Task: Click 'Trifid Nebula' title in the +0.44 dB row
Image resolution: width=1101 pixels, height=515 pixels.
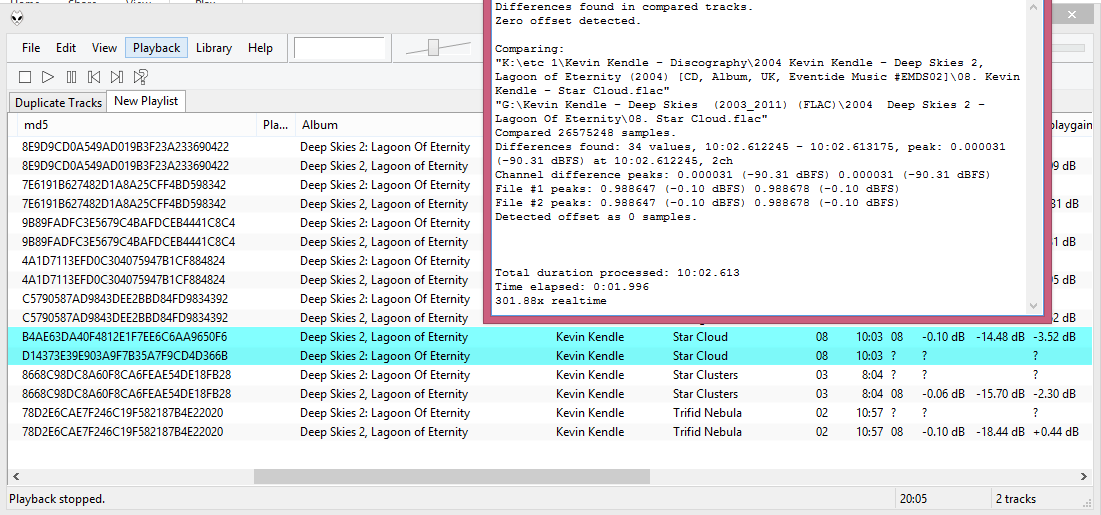Action: coord(707,431)
